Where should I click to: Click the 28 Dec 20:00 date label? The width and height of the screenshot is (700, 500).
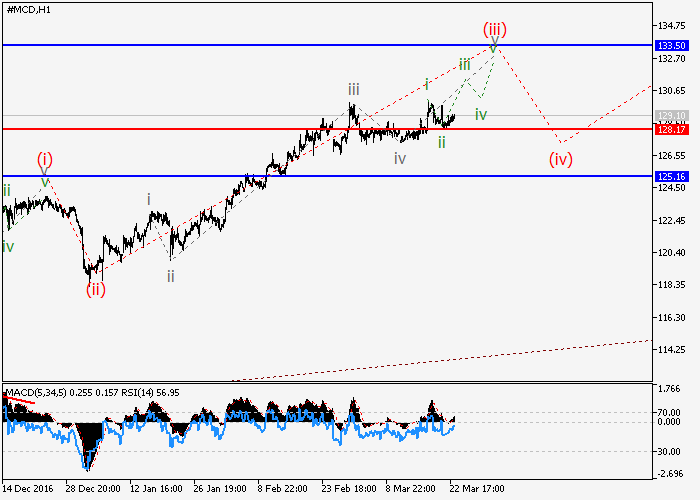click(93, 489)
